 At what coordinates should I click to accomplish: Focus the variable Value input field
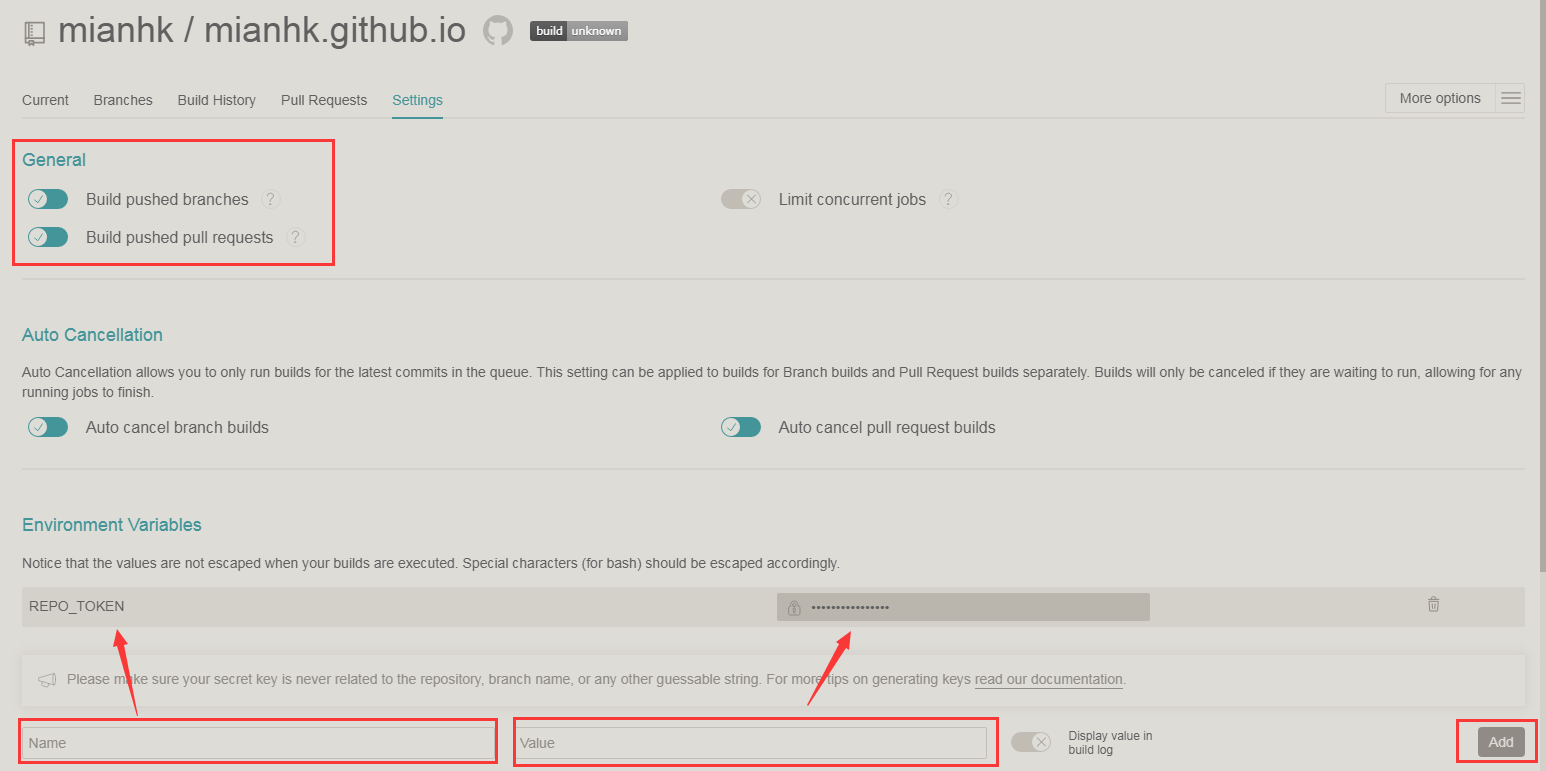point(750,743)
